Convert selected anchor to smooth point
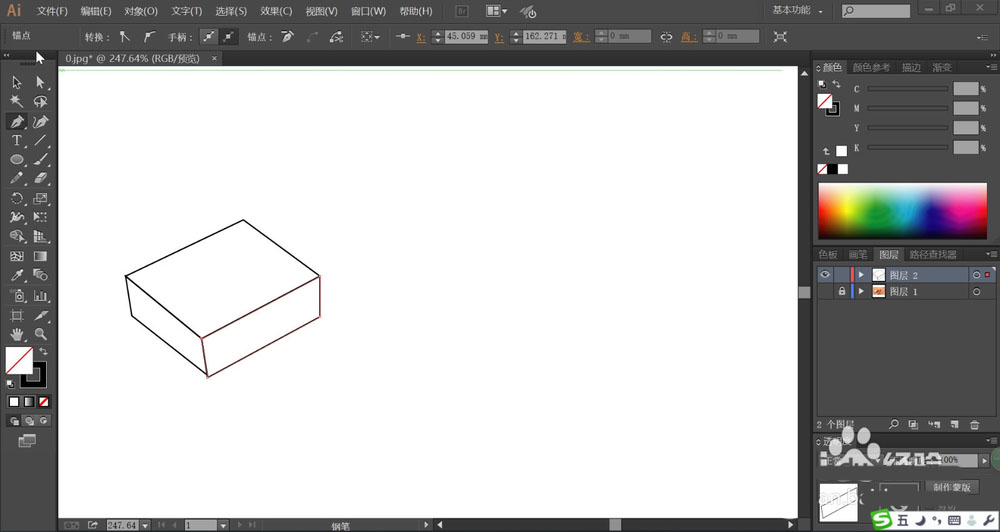The height and width of the screenshot is (532, 1000). (149, 36)
